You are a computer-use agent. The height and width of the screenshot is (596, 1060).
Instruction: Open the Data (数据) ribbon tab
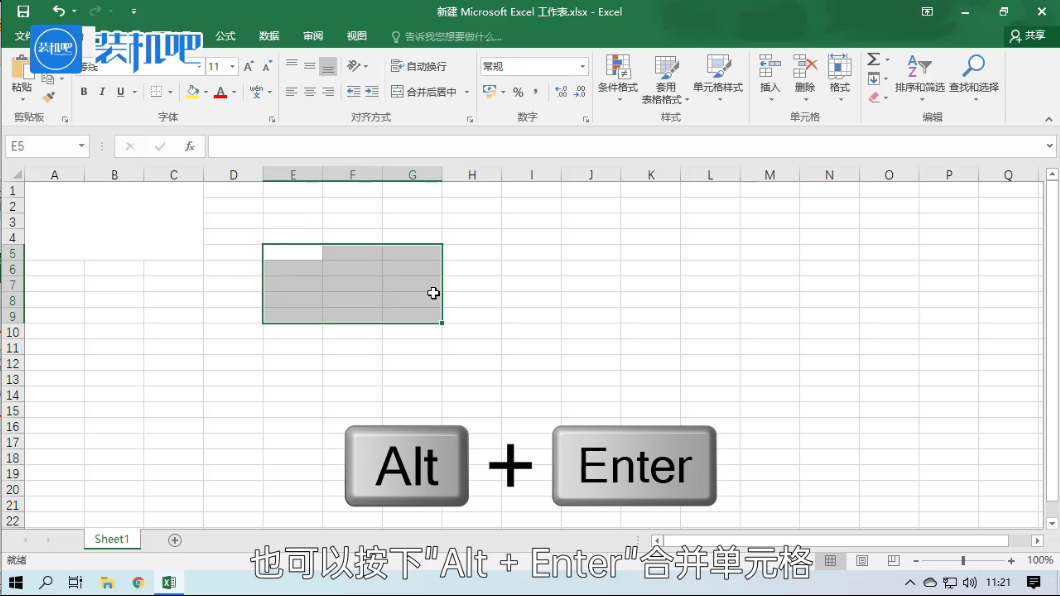tap(269, 36)
